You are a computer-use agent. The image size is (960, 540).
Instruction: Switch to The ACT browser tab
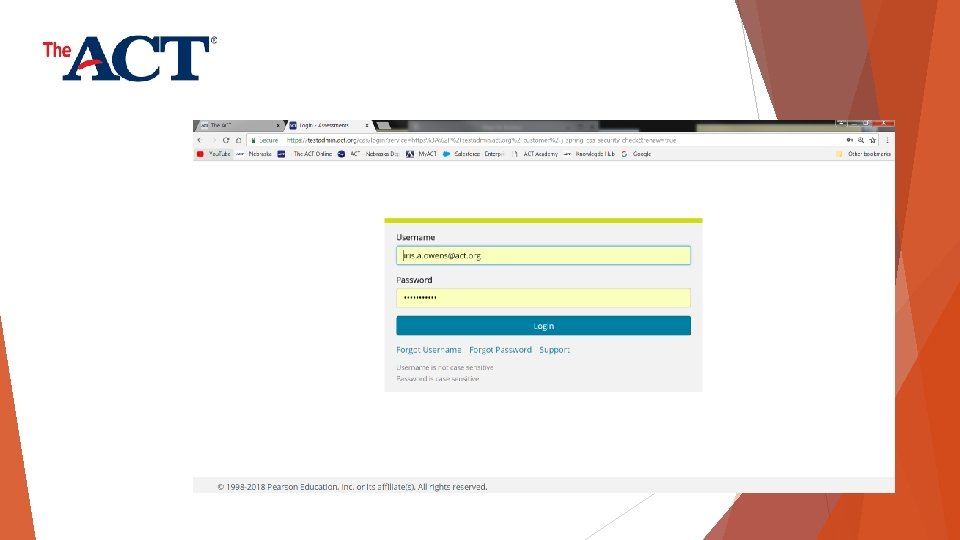tap(239, 126)
